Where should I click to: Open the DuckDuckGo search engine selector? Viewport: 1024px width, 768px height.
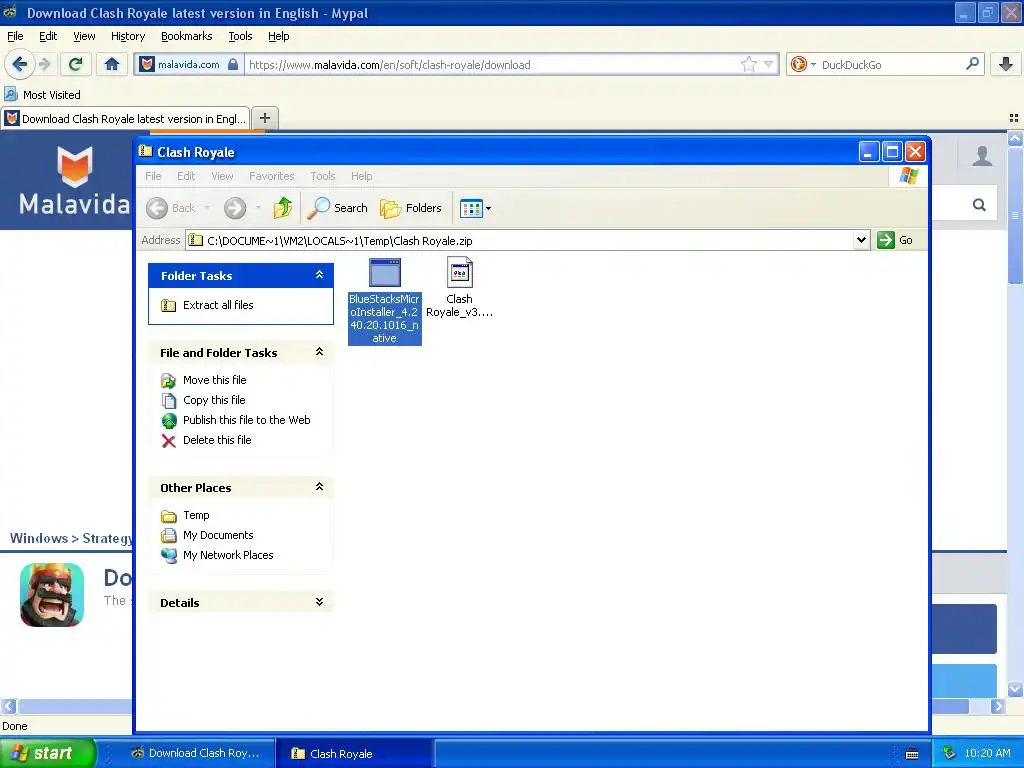(802, 65)
